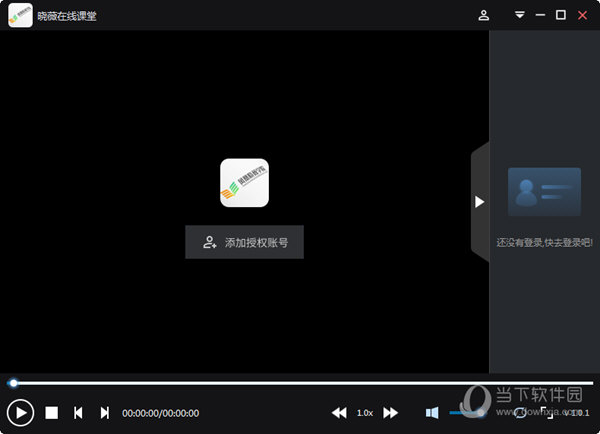The height and width of the screenshot is (434, 600).
Task: Minimize the player window
Action: [540, 15]
